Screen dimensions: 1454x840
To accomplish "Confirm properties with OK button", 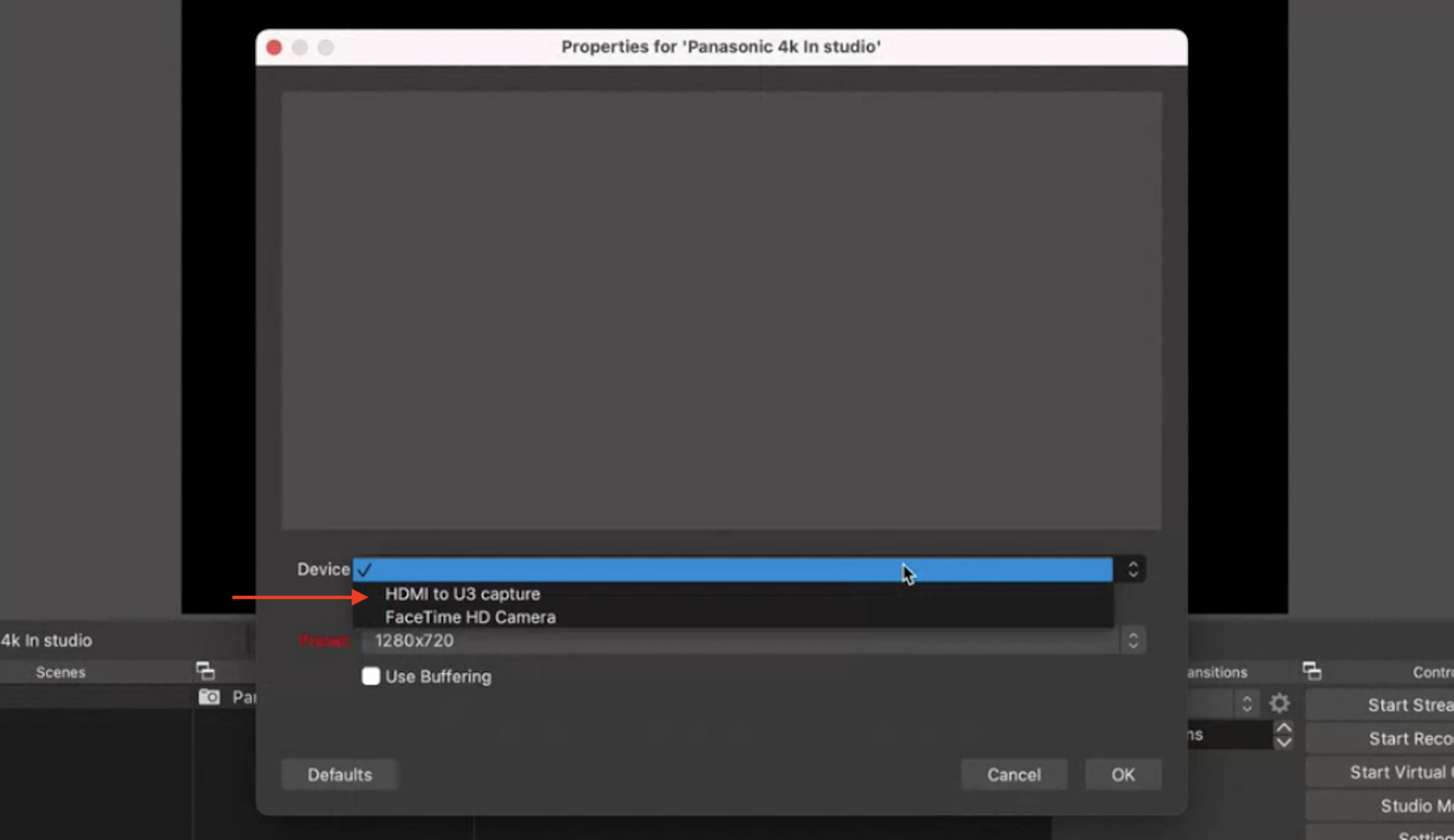I will 1124,775.
